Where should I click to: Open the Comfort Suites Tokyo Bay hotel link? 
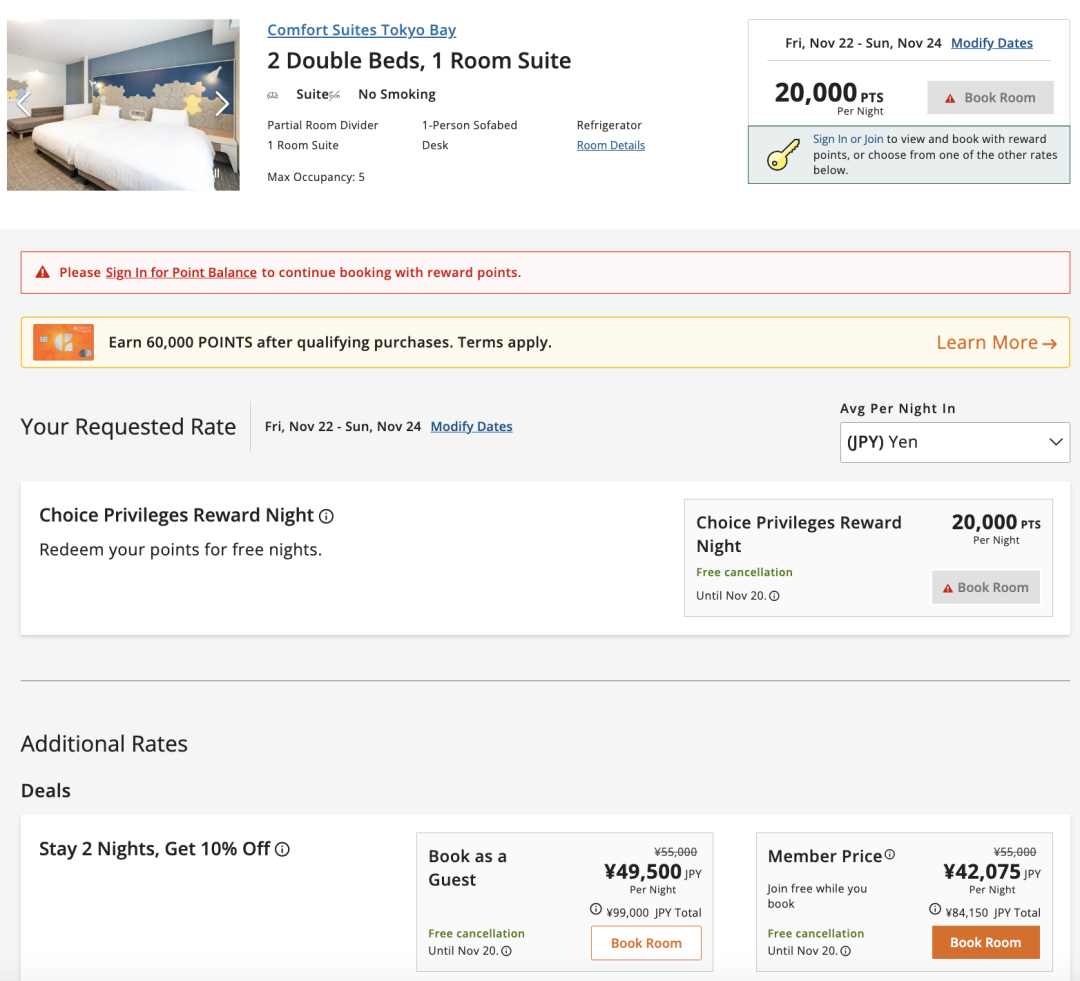point(361,30)
